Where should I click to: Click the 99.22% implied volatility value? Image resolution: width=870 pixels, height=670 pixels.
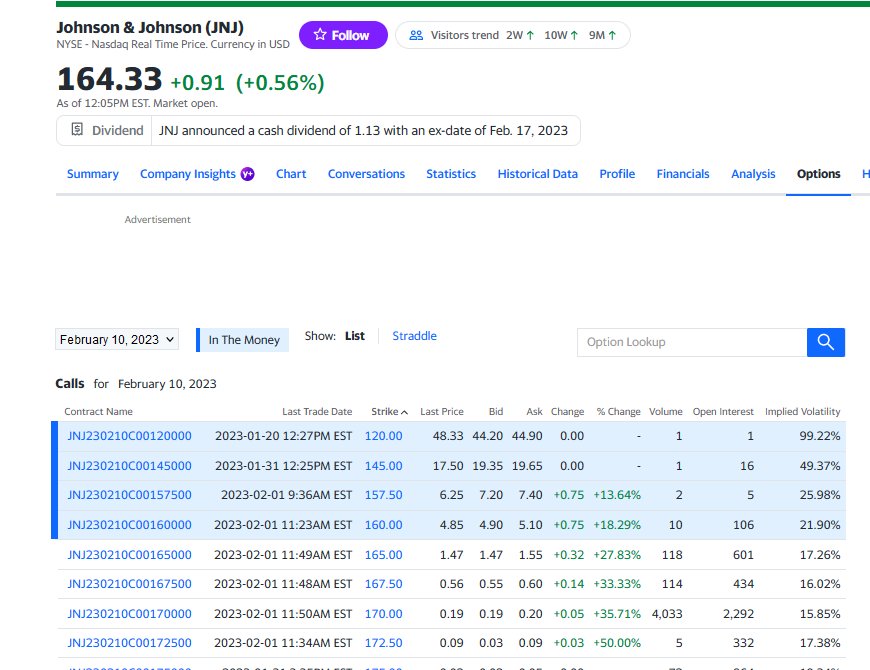[x=820, y=436]
